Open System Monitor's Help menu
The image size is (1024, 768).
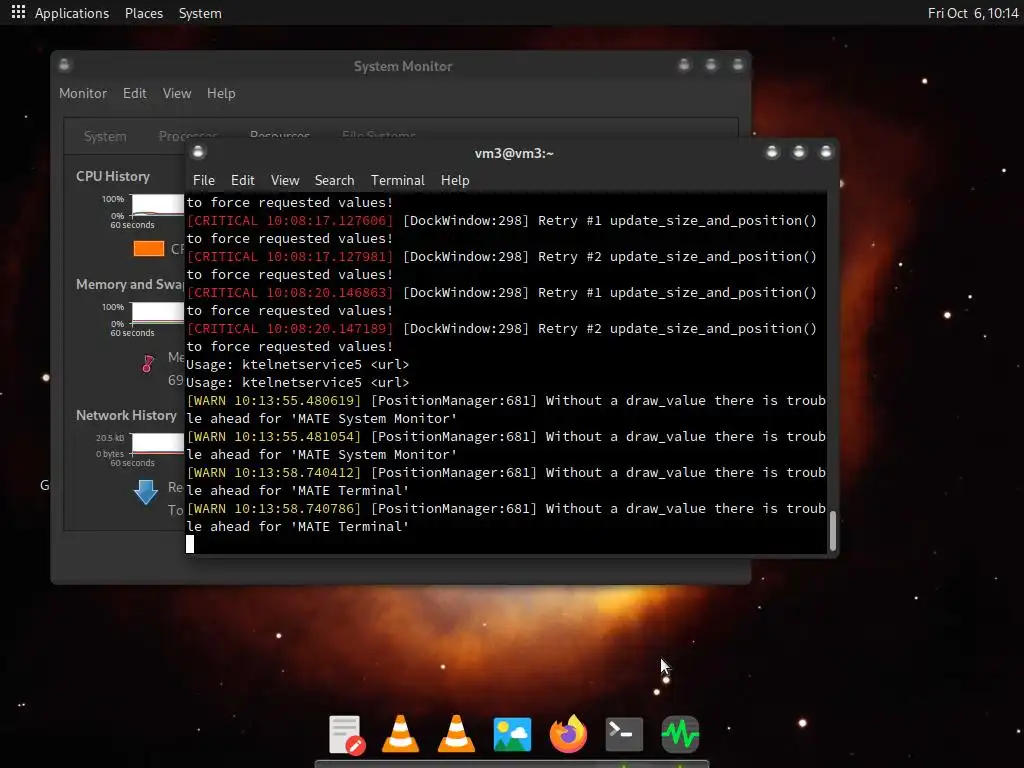coord(221,93)
